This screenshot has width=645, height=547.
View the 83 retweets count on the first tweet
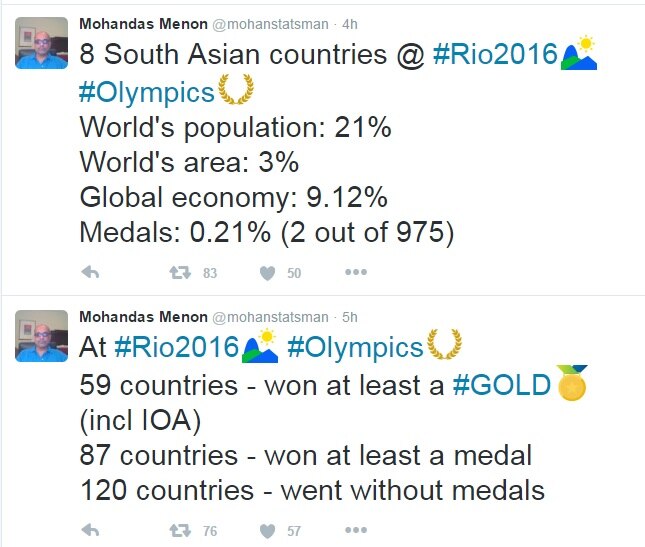coord(210,273)
